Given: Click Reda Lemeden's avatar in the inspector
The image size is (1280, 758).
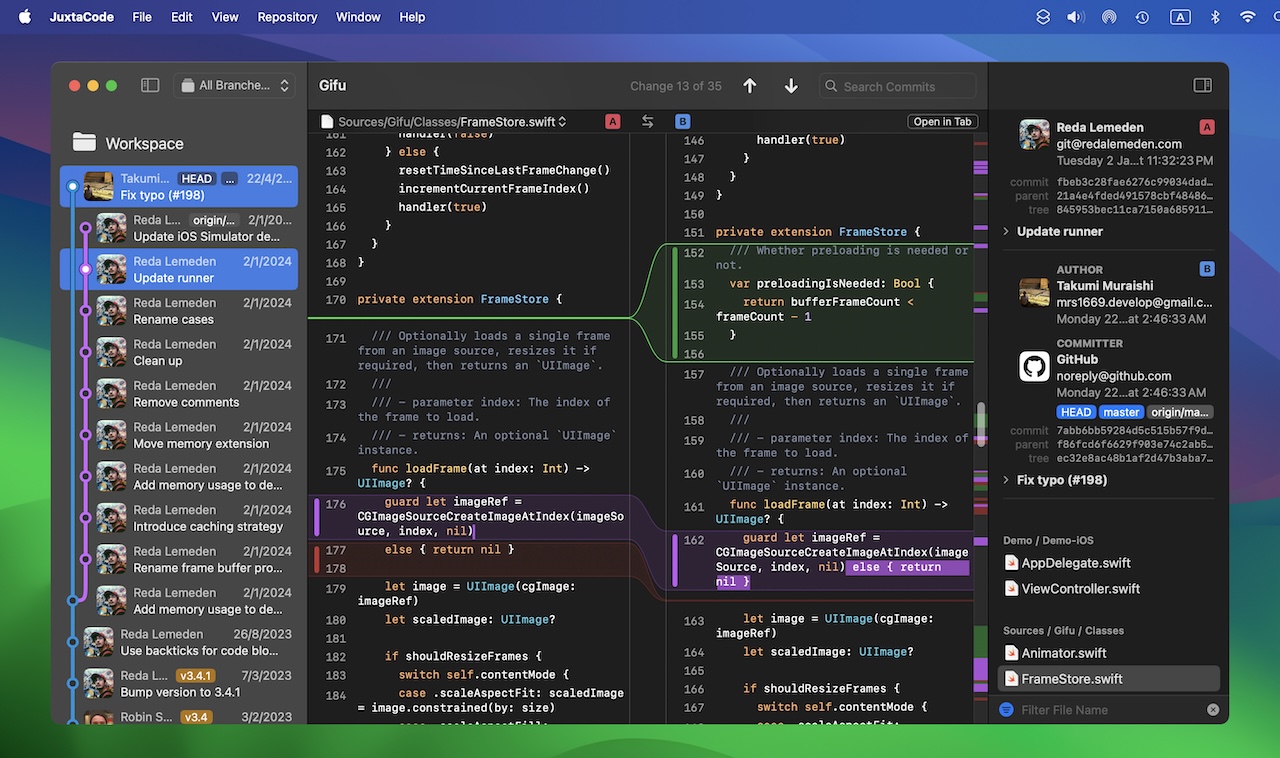Looking at the screenshot, I should 1034,134.
